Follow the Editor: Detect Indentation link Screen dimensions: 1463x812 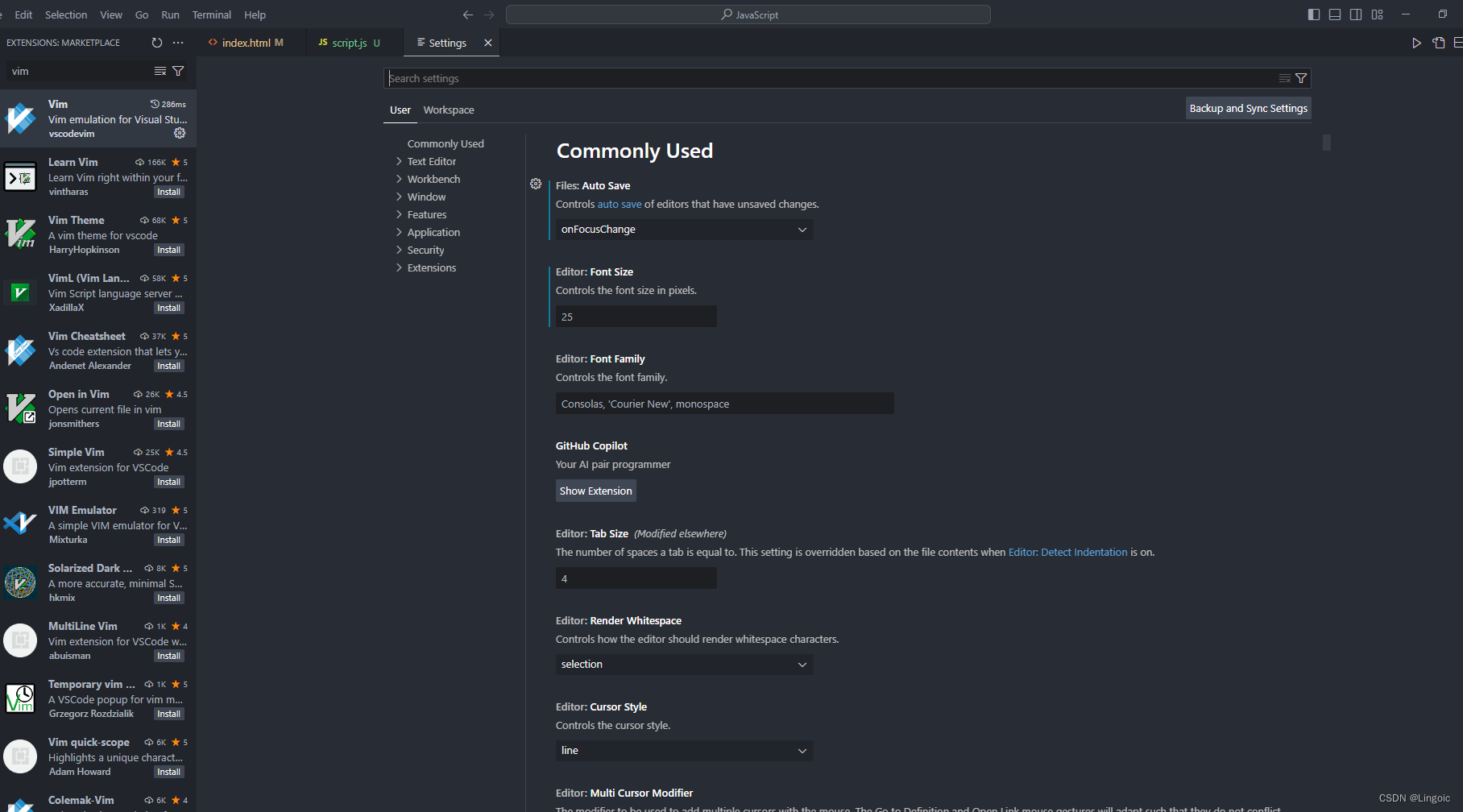pyautogui.click(x=1067, y=553)
